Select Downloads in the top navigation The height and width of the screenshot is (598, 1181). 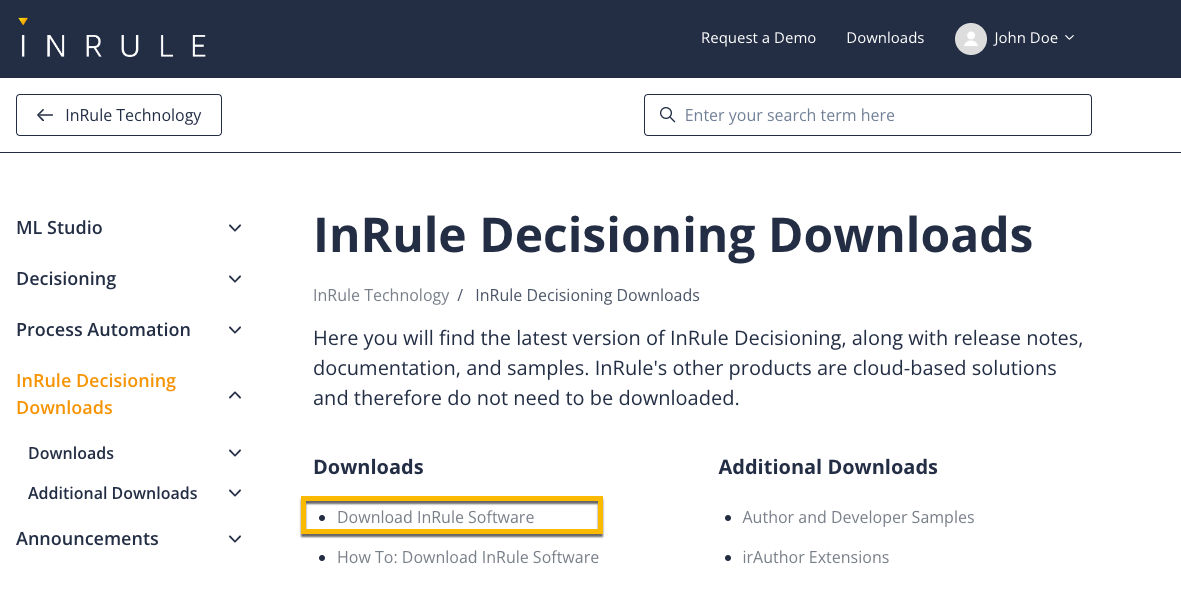[884, 37]
